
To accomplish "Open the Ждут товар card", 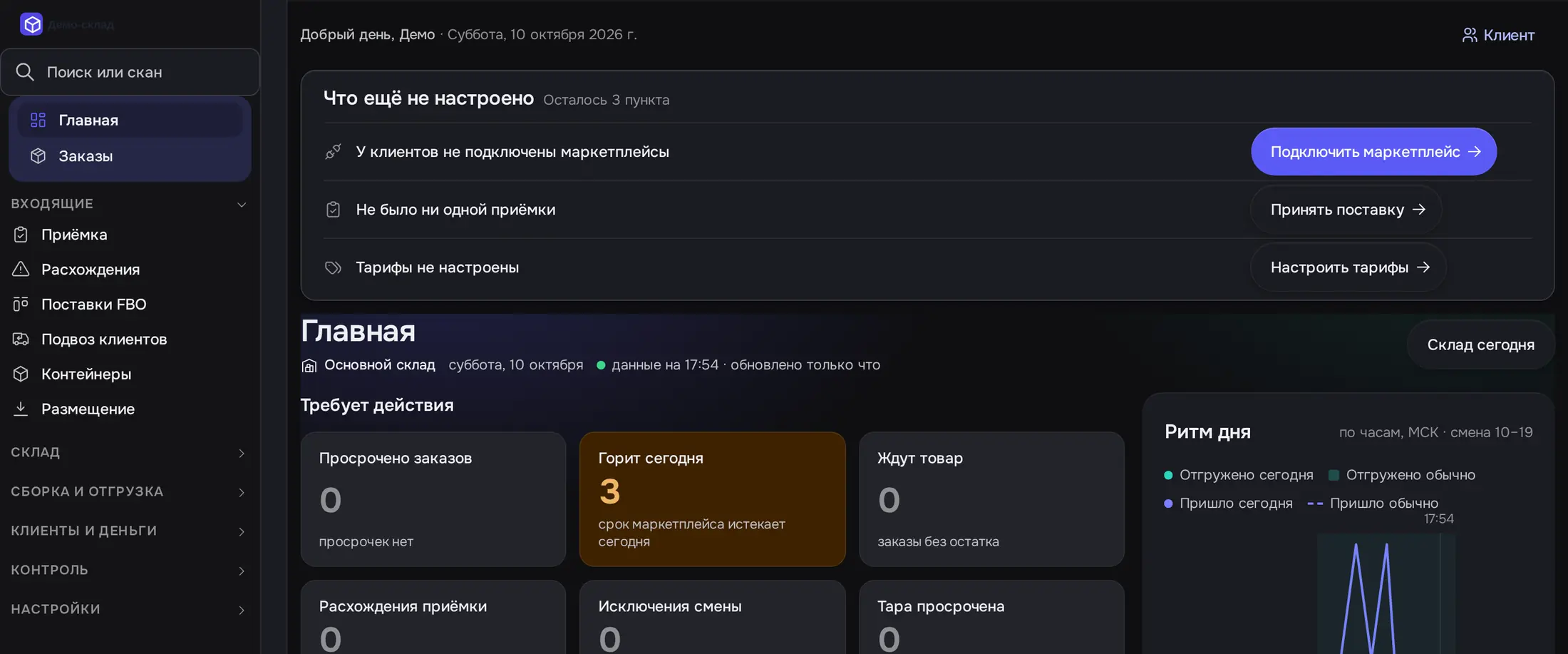I will (x=991, y=499).
